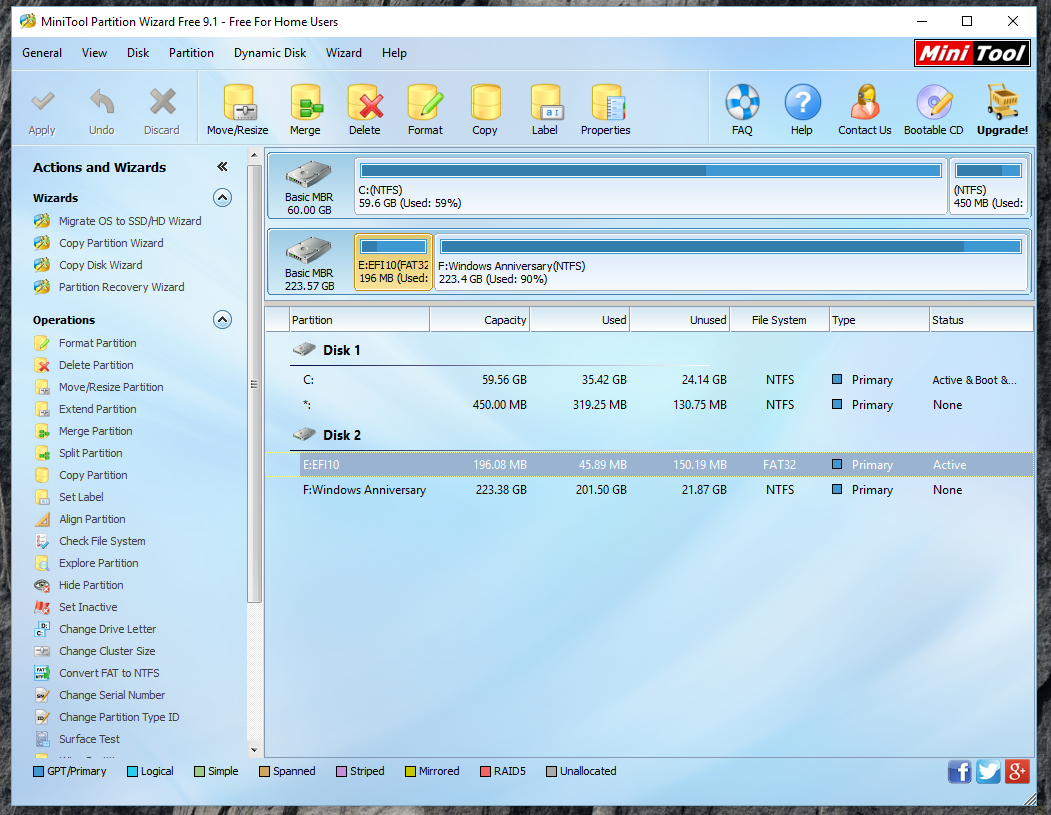Image resolution: width=1051 pixels, height=815 pixels.
Task: Click the Undo arrow toolbar icon
Action: coord(102,103)
